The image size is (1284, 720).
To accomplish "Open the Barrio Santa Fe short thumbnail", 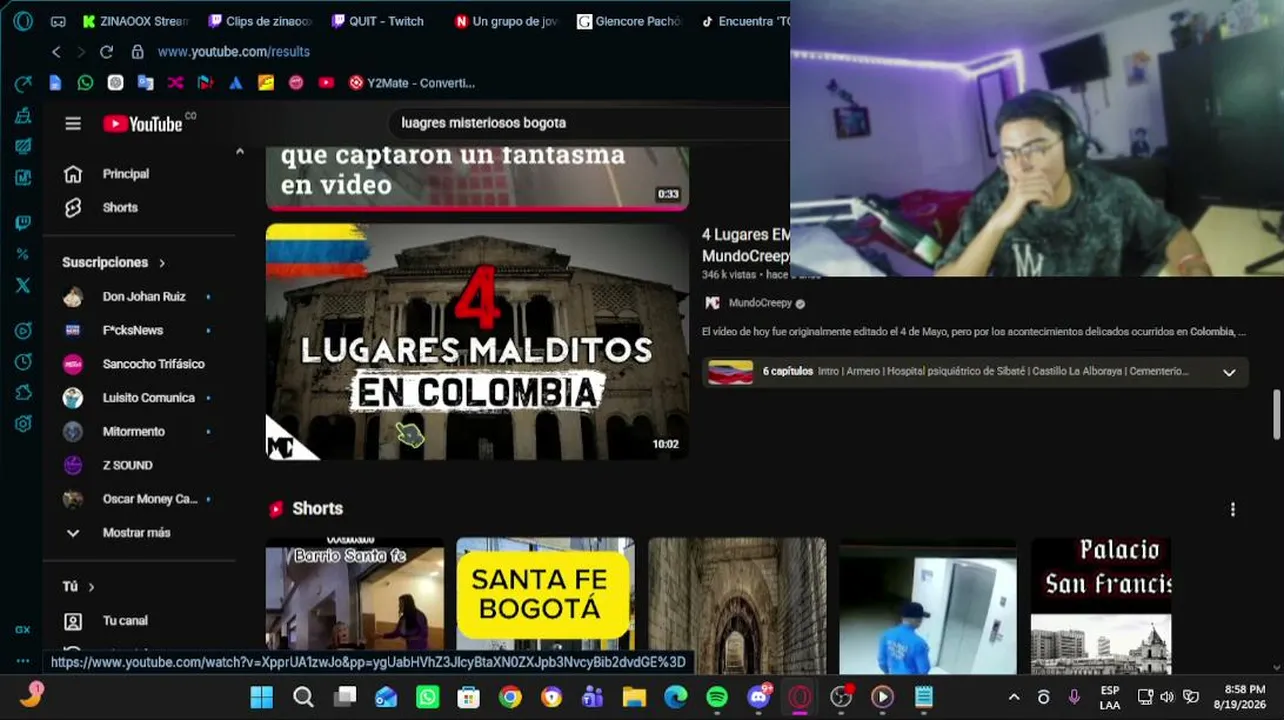I will (355, 606).
